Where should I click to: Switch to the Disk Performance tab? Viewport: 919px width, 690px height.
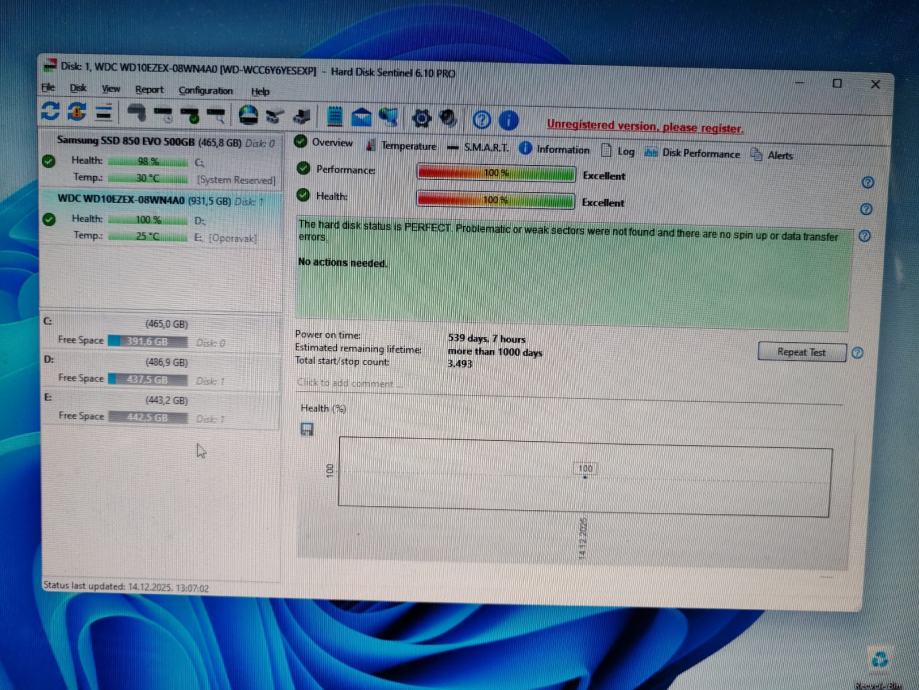tap(692, 153)
